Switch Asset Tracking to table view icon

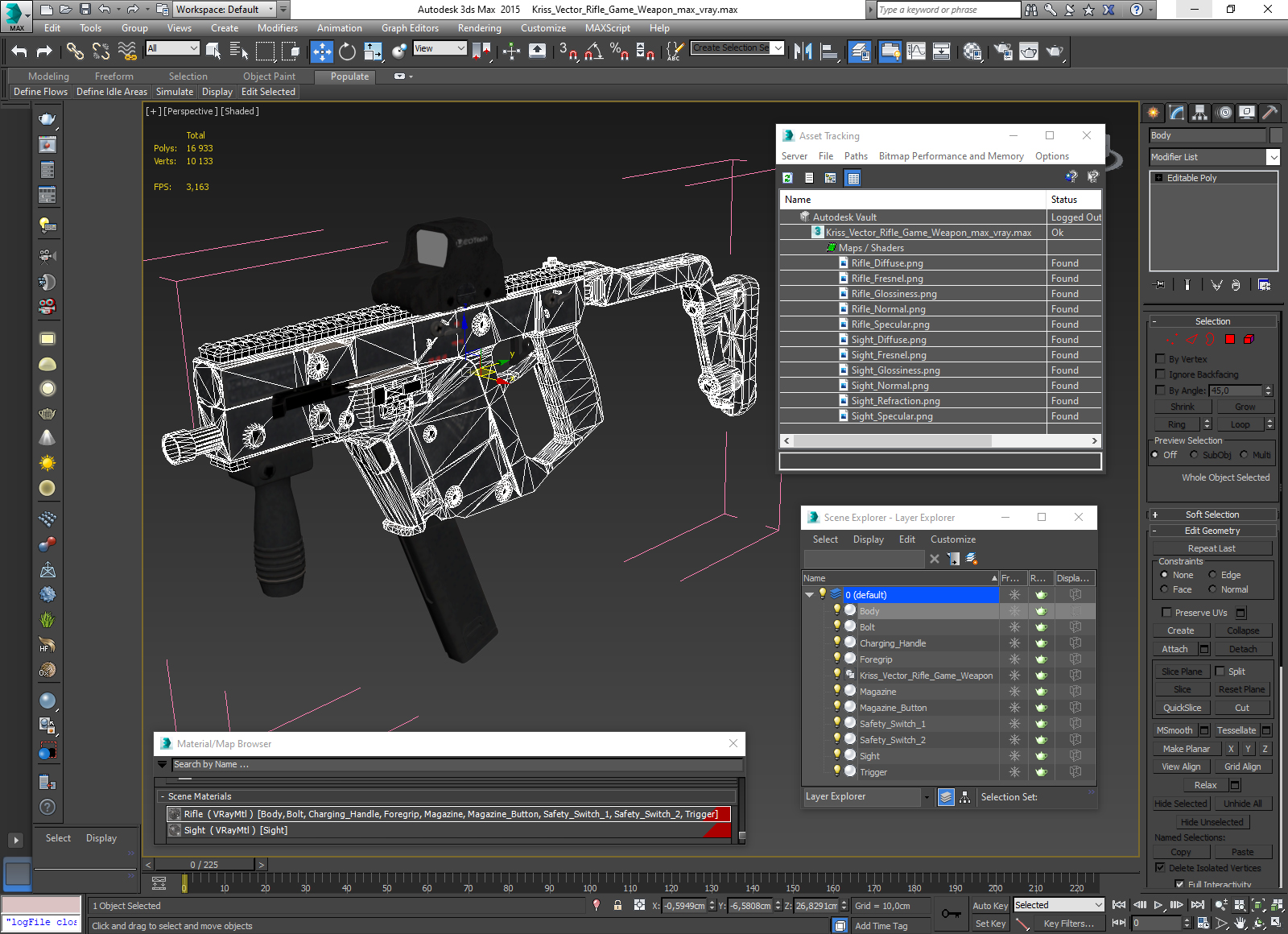click(x=853, y=178)
